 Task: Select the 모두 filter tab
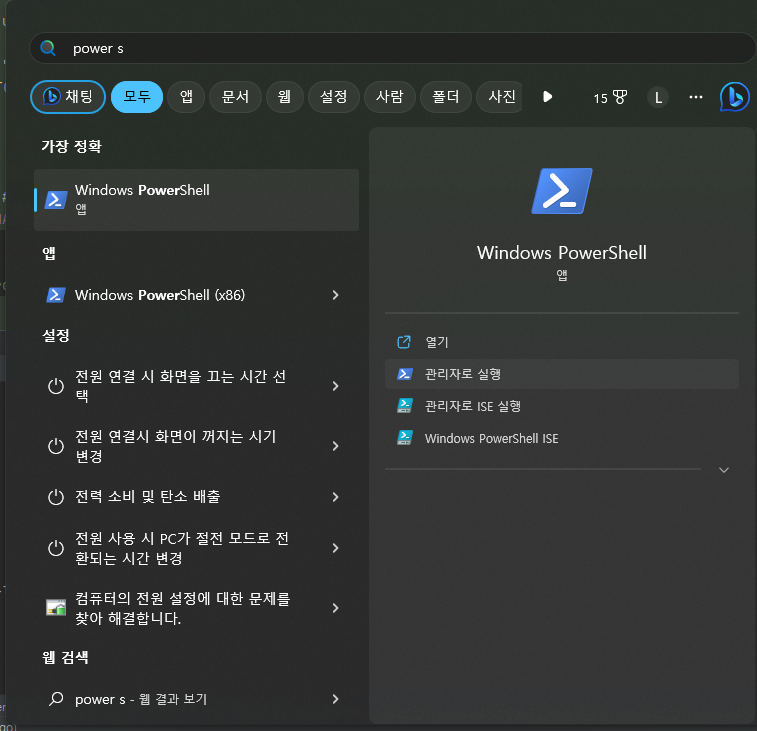point(137,97)
